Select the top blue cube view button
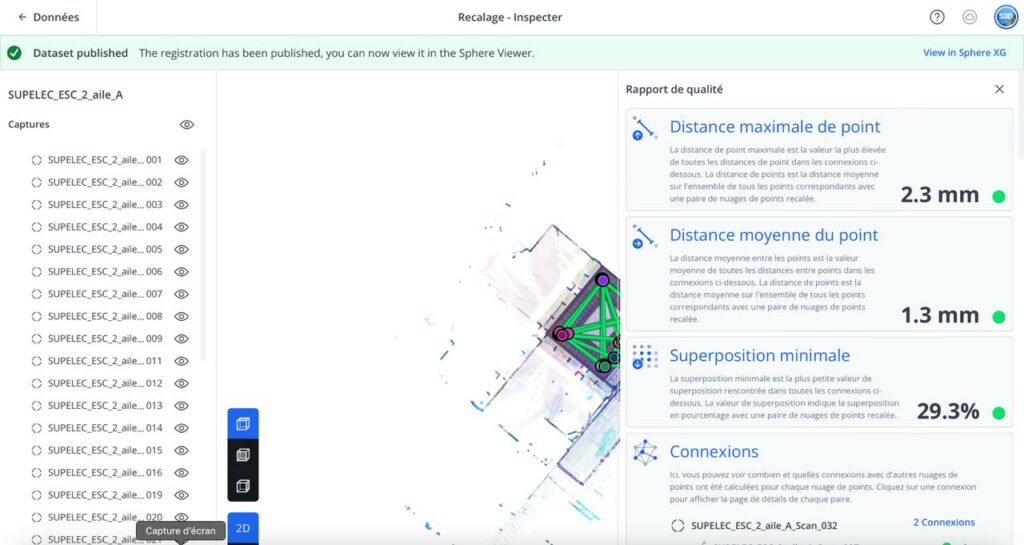 point(243,424)
